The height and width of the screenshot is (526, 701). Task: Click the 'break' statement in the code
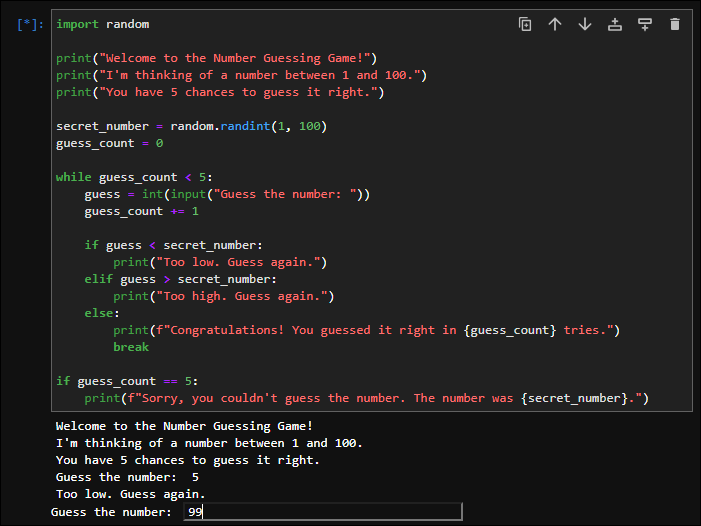(x=131, y=347)
